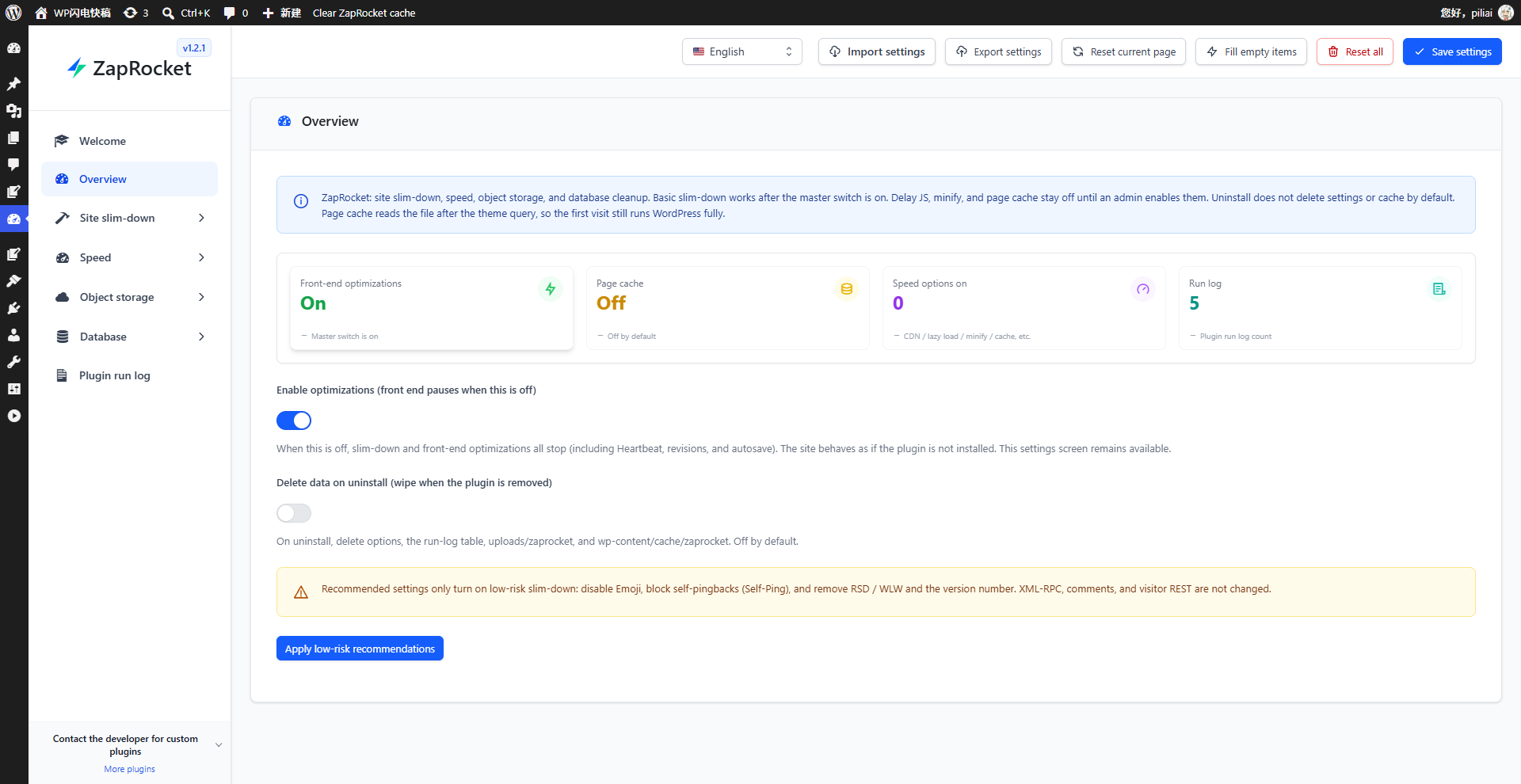Click Clear ZapRocket cache in the admin bar

point(364,13)
